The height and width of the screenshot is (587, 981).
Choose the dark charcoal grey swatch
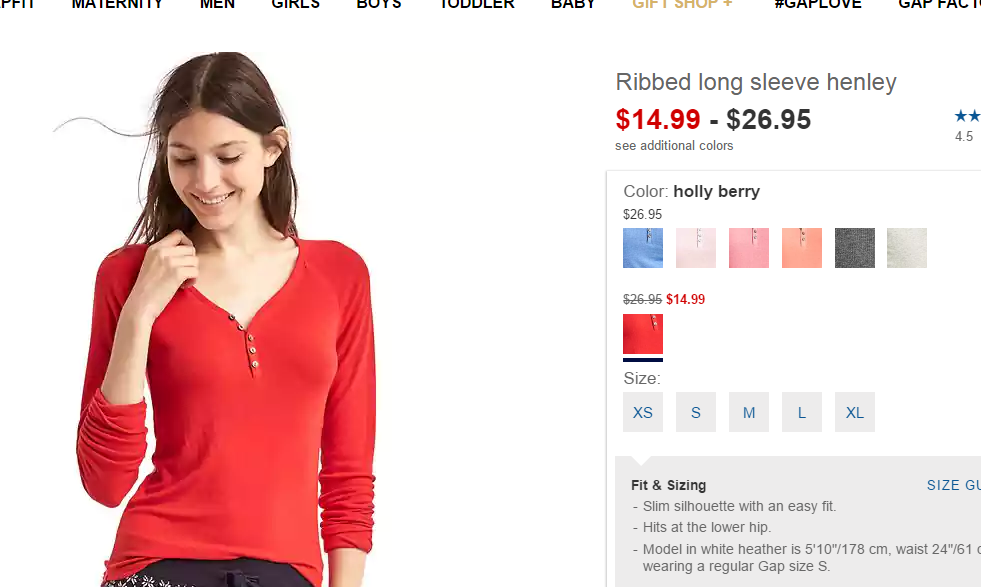[x=855, y=248]
